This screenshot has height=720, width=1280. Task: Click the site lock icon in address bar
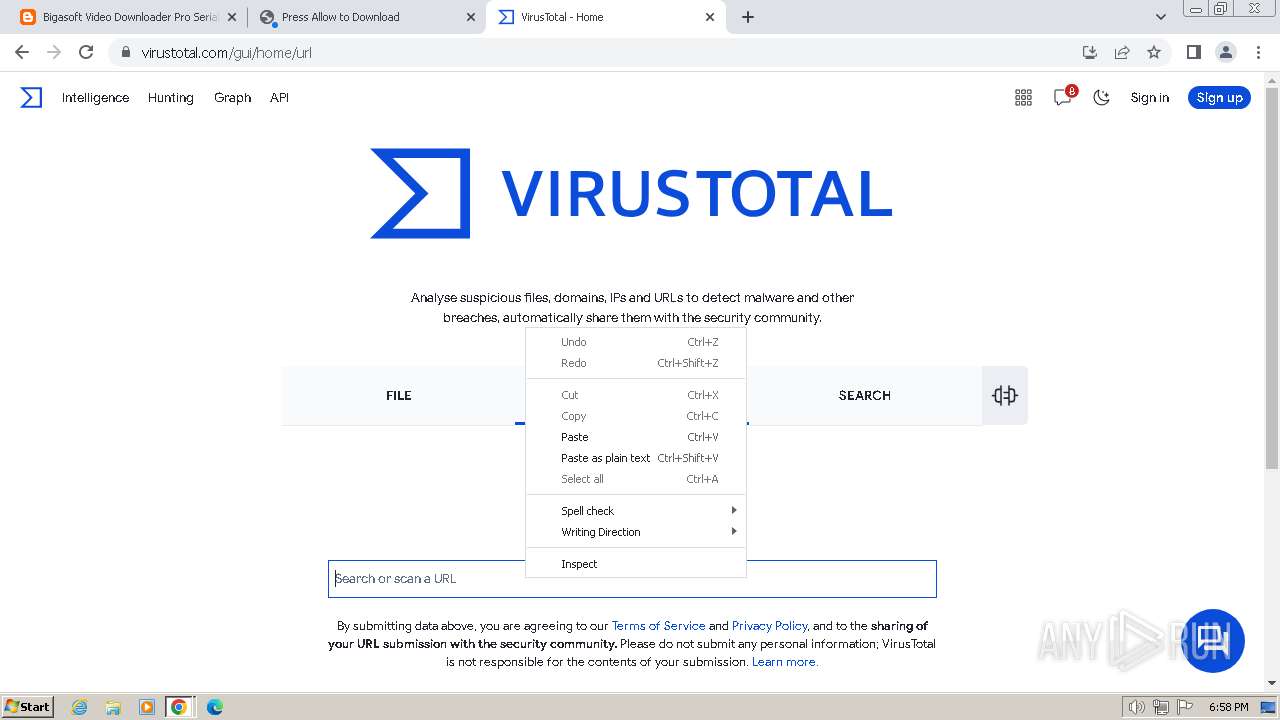point(125,52)
